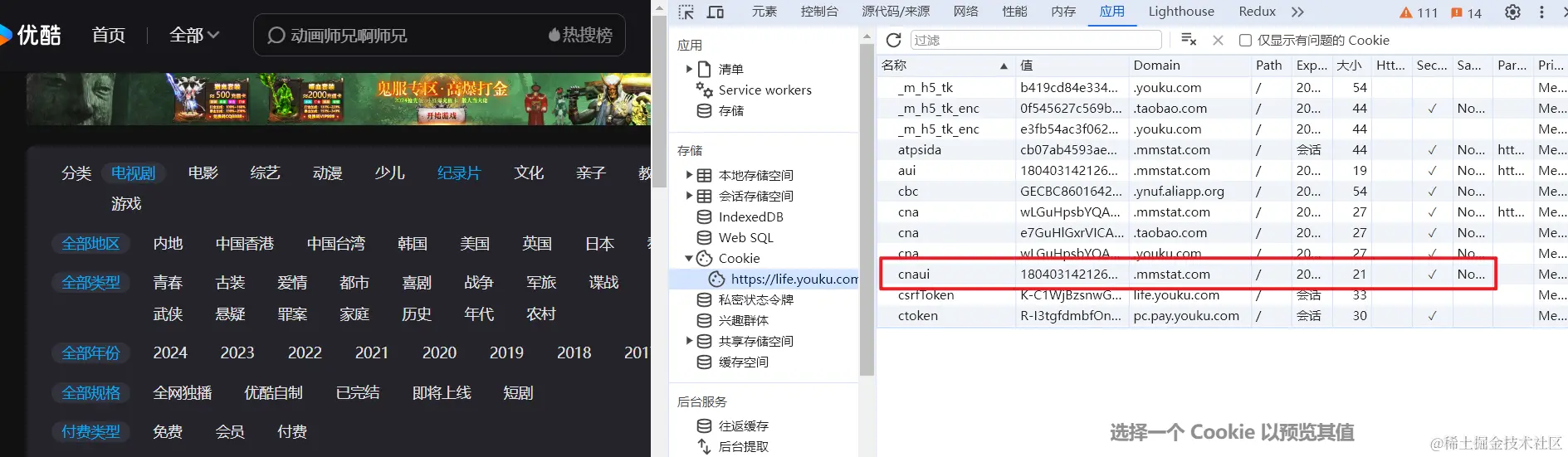The width and height of the screenshot is (1568, 457).
Task: Select the atpsida cookie row
Action: [1223, 150]
